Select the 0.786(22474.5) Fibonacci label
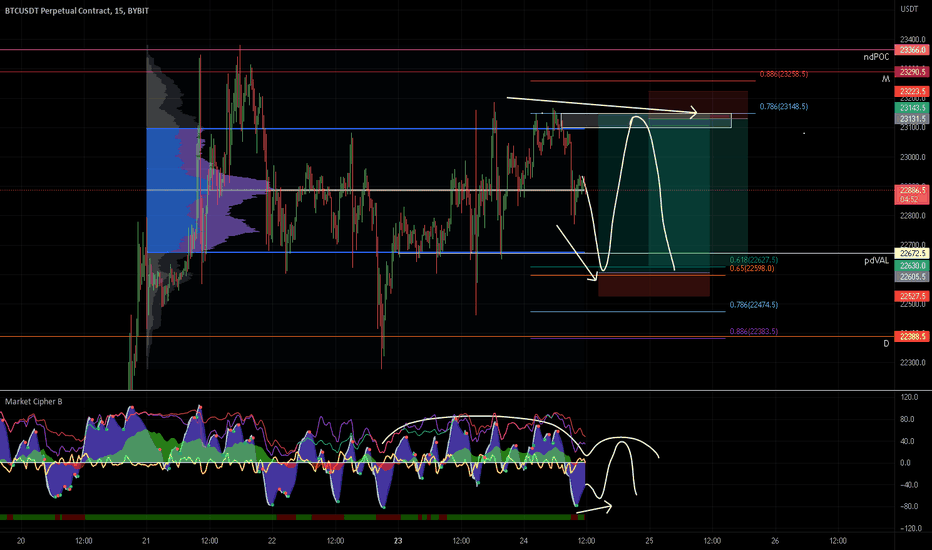 [x=753, y=304]
